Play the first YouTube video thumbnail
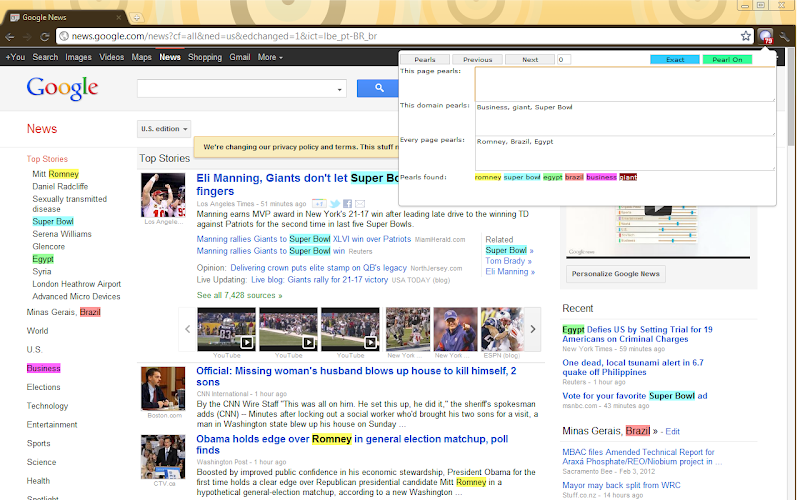 pyautogui.click(x=227, y=329)
